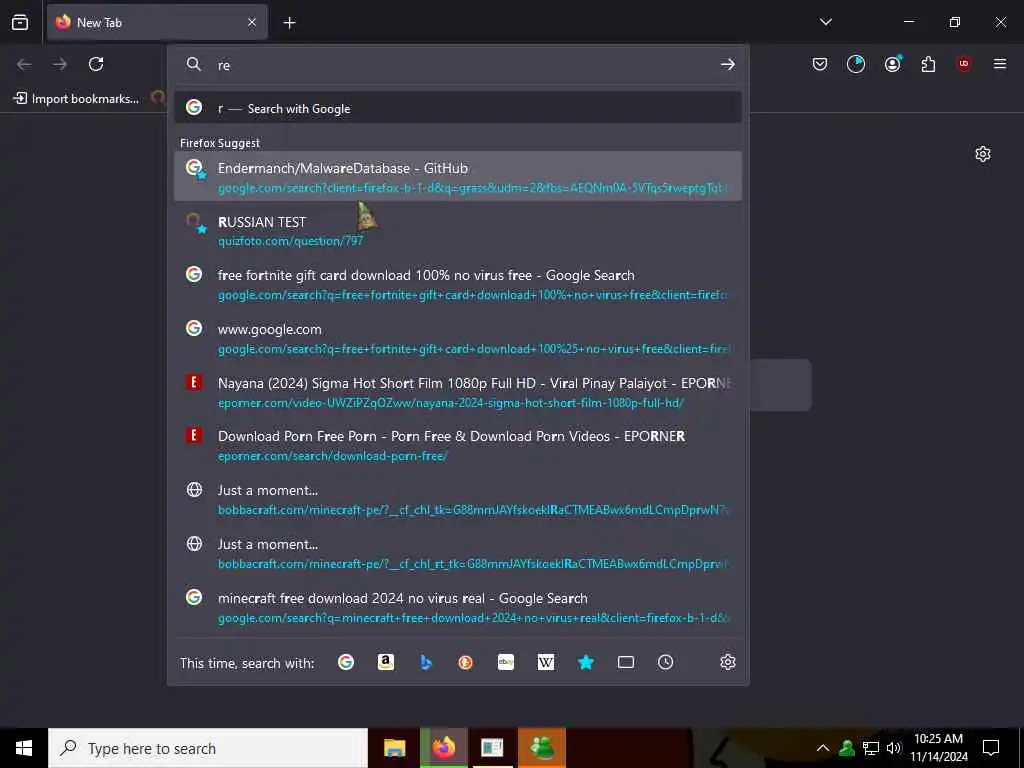Open first 'Just a moment...' bobbacraft suggestion
This screenshot has width=1024, height=768.
[x=458, y=499]
